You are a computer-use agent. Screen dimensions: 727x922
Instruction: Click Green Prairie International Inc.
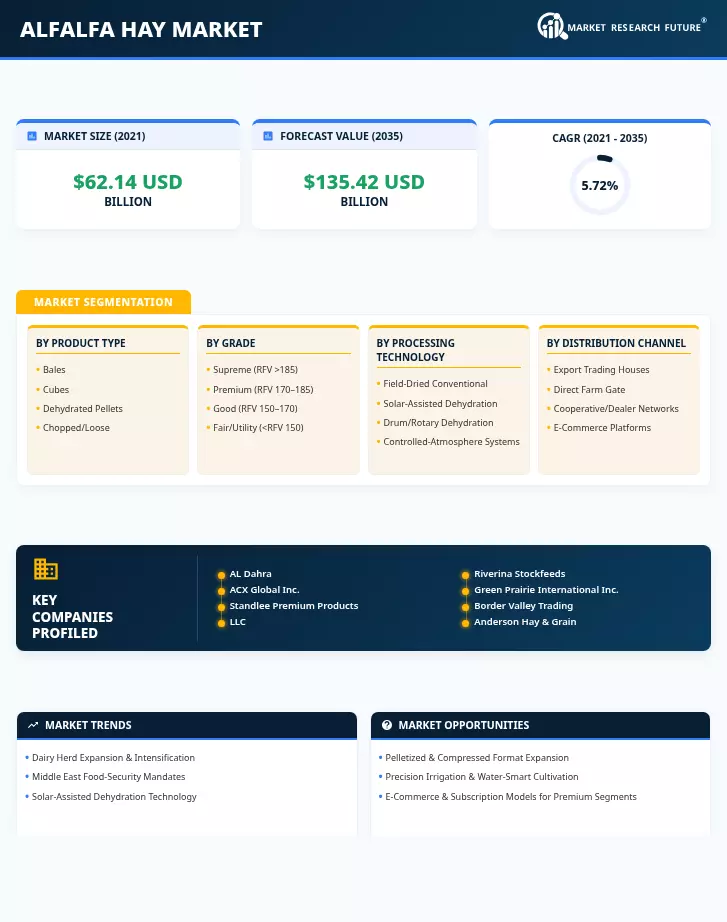click(546, 590)
